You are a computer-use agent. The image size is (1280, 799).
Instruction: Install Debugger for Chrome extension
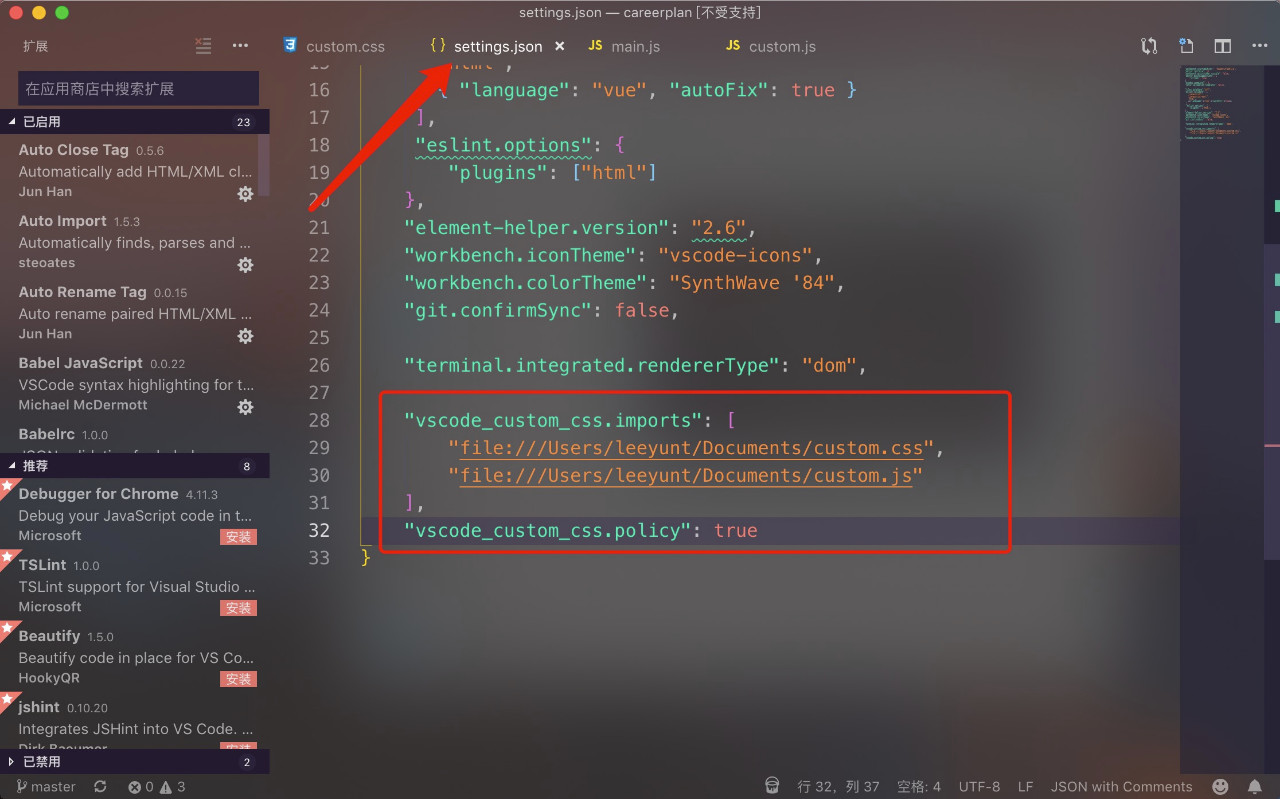coord(238,537)
